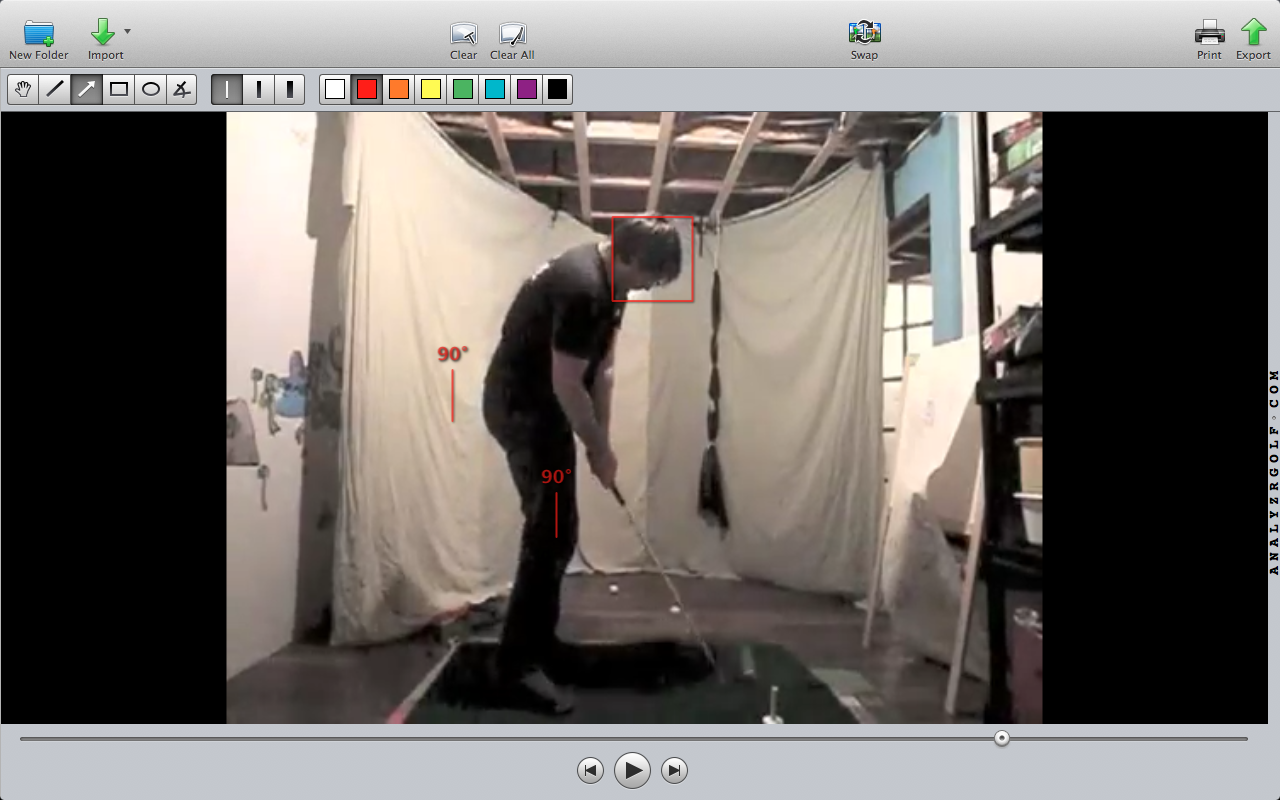The width and height of the screenshot is (1280, 800).
Task: Select the arrow drawing tool
Action: pyautogui.click(x=87, y=90)
